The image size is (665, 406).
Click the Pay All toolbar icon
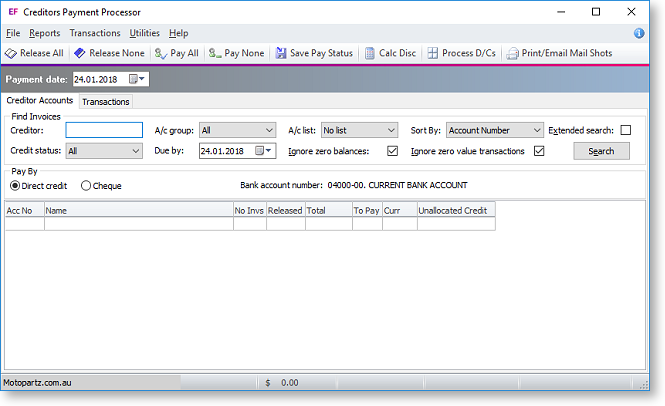(161, 53)
